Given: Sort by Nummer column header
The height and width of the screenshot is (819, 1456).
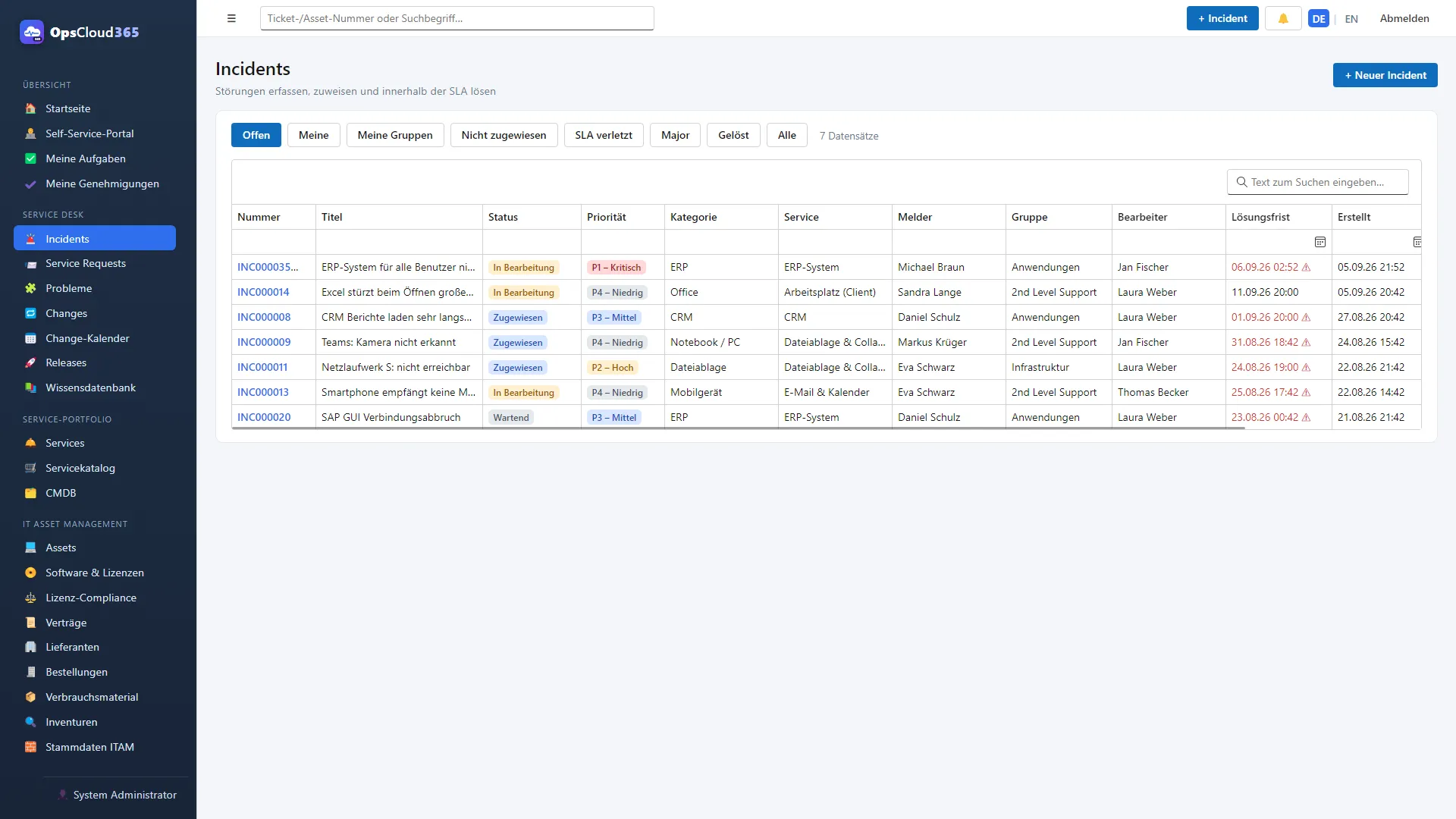Looking at the screenshot, I should pos(274,217).
